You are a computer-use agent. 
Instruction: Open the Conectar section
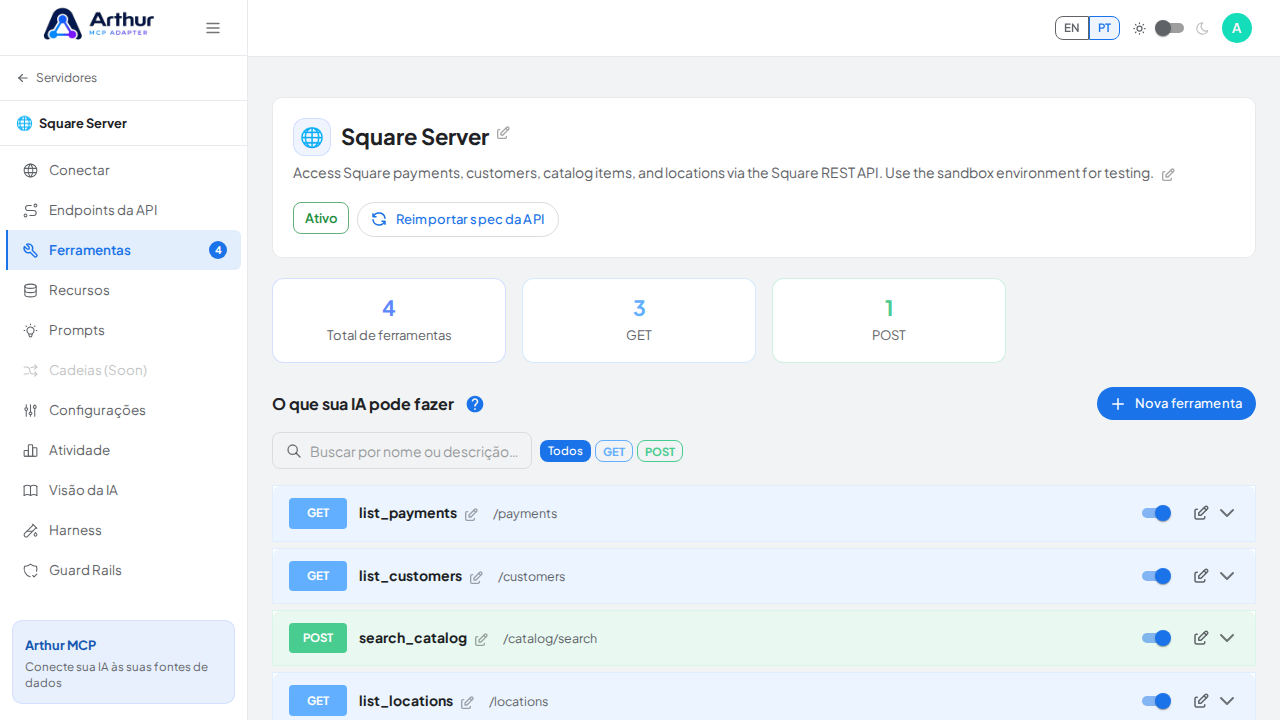tap(124, 170)
